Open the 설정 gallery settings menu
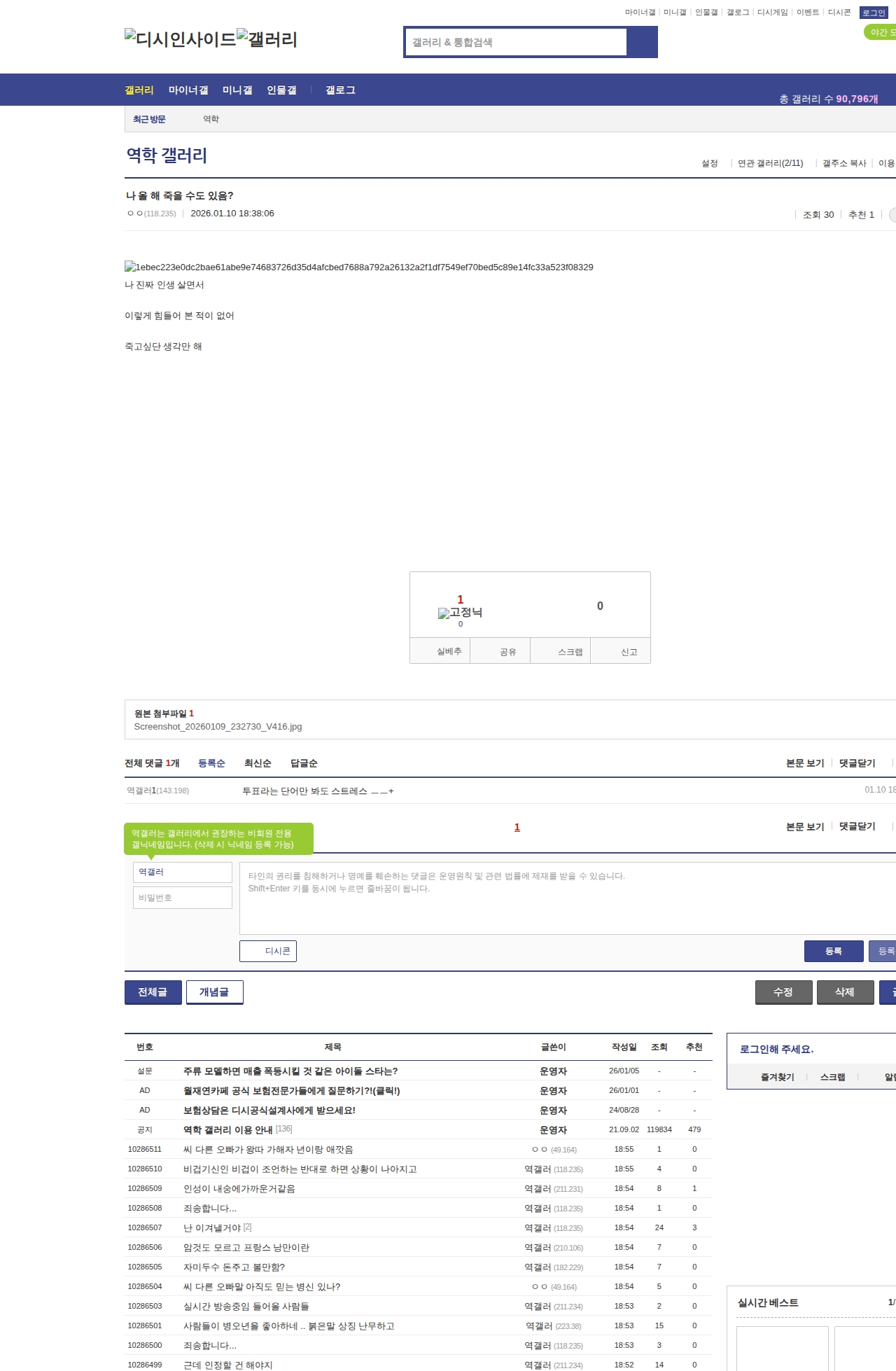This screenshot has height=1371, width=896. (709, 163)
